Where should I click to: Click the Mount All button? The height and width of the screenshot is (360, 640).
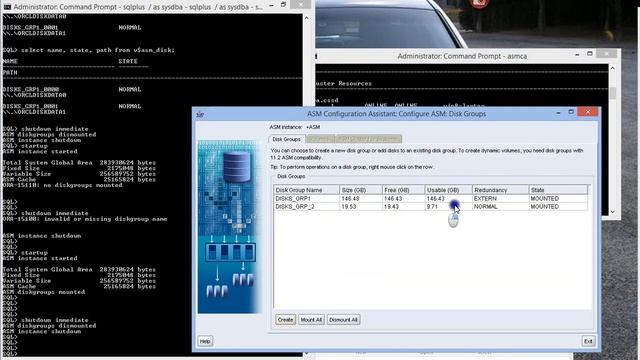pos(311,320)
